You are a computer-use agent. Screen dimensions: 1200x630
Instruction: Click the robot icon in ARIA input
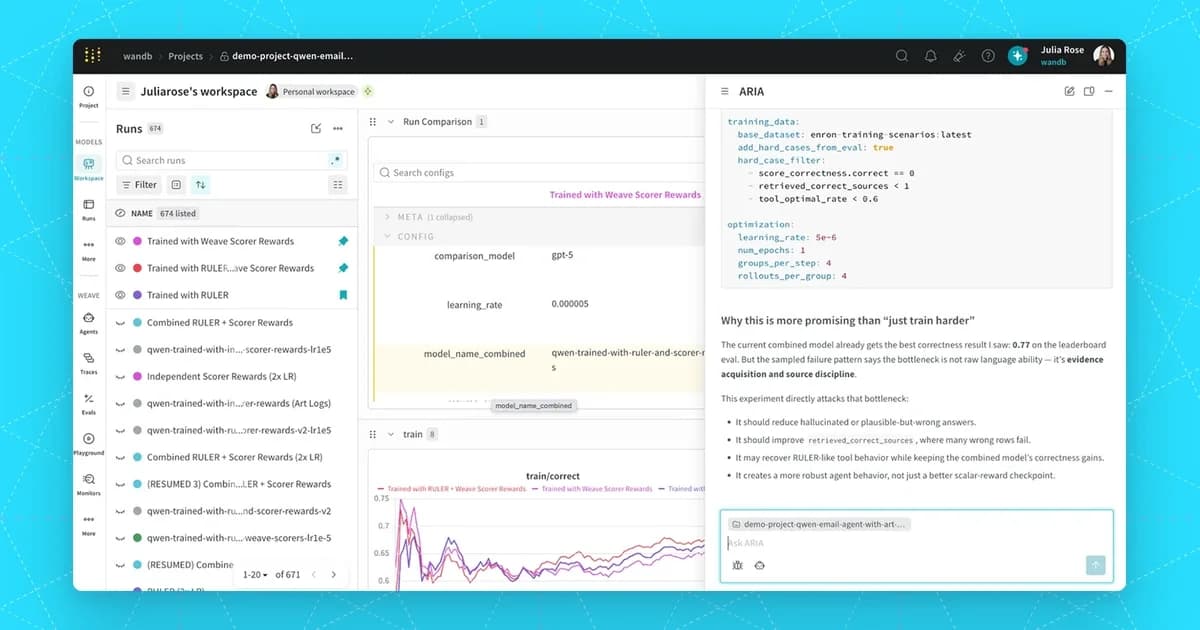coord(759,565)
